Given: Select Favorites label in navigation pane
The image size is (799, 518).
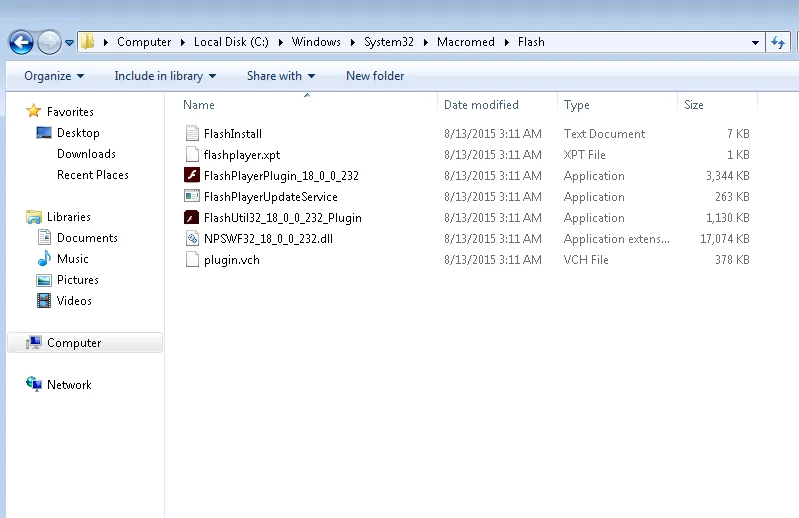Looking at the screenshot, I should pos(70,112).
